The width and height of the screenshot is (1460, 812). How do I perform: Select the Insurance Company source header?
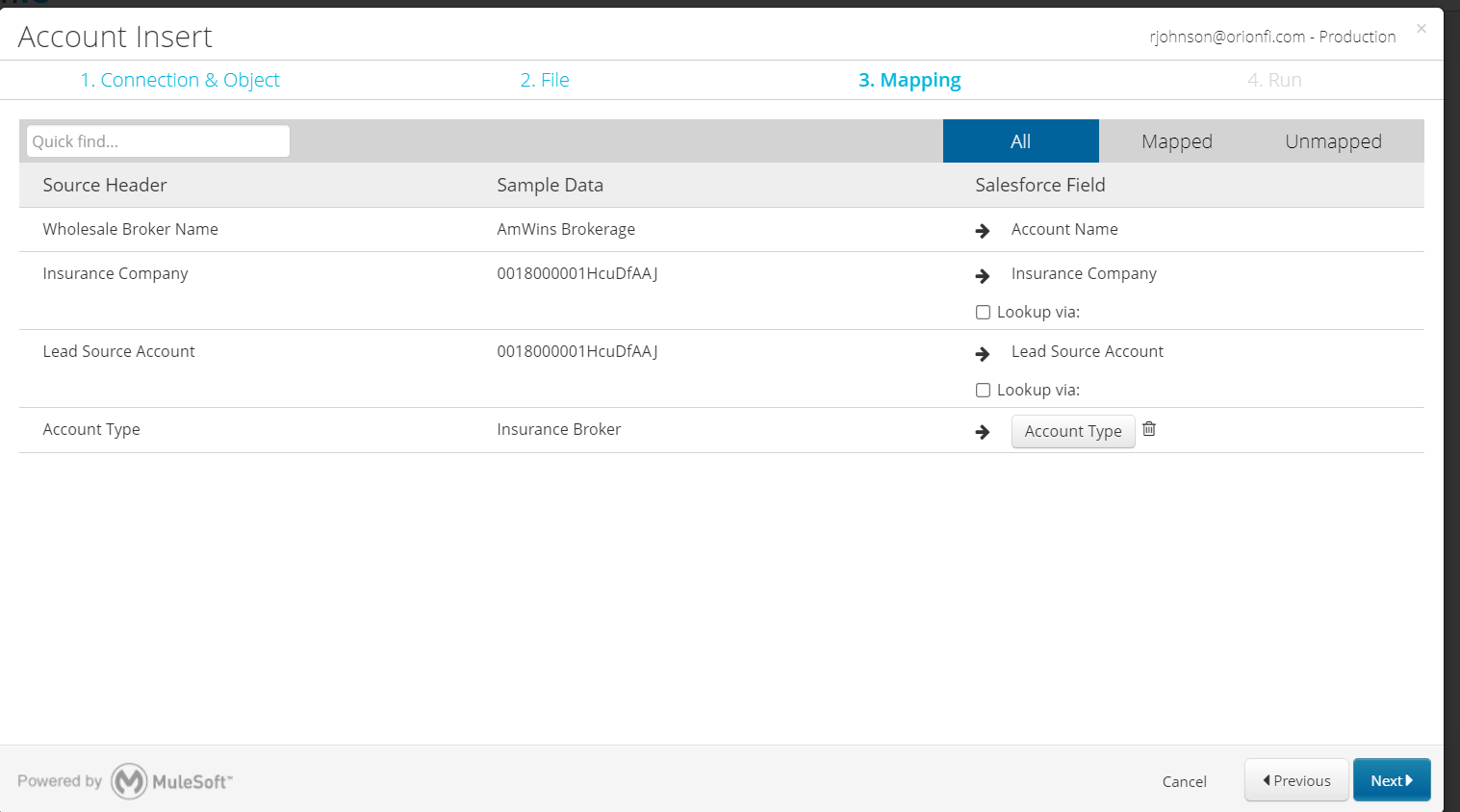tap(115, 273)
